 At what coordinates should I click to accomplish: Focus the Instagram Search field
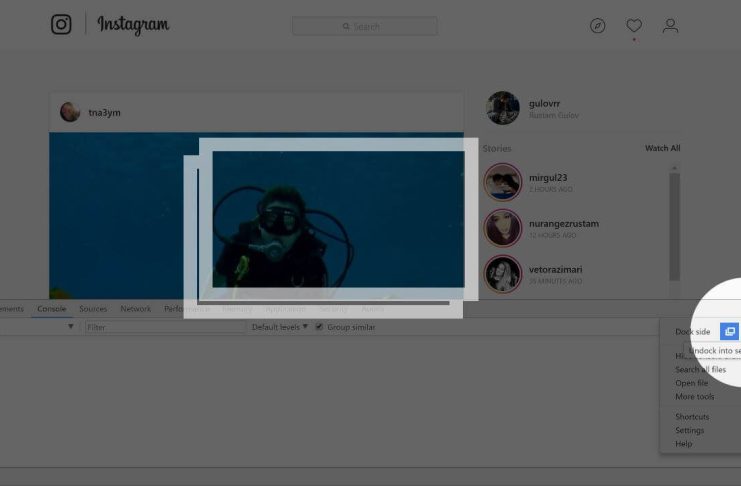click(364, 26)
